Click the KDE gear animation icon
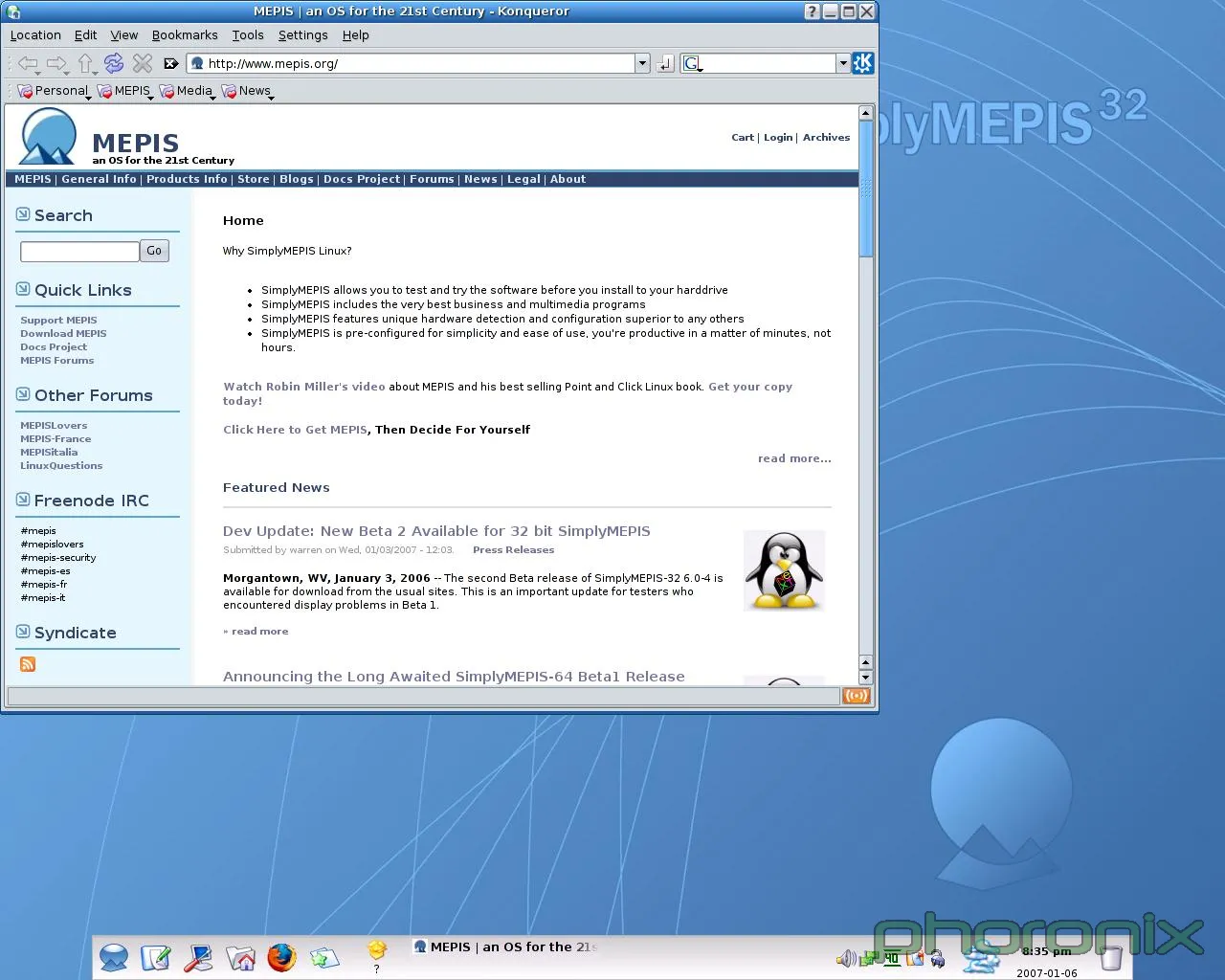 (x=862, y=63)
